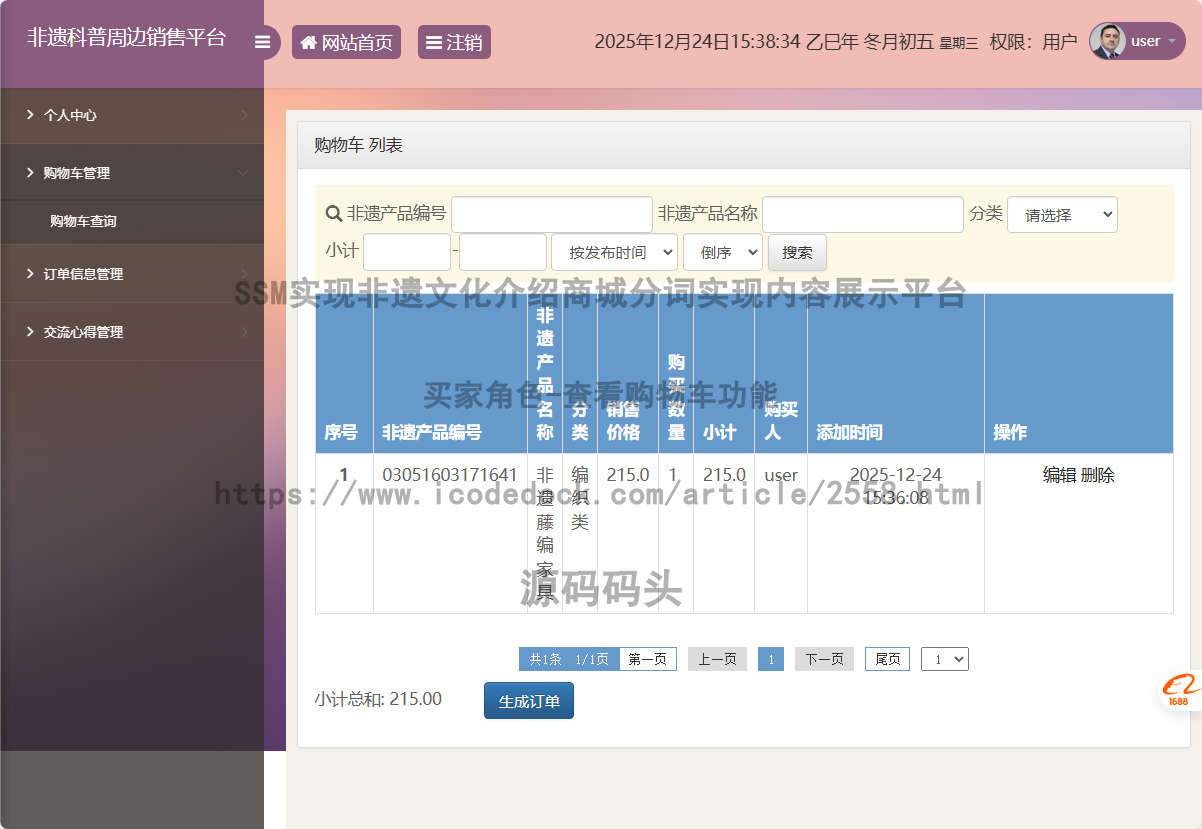Click 删除 link in cart row

point(1098,475)
